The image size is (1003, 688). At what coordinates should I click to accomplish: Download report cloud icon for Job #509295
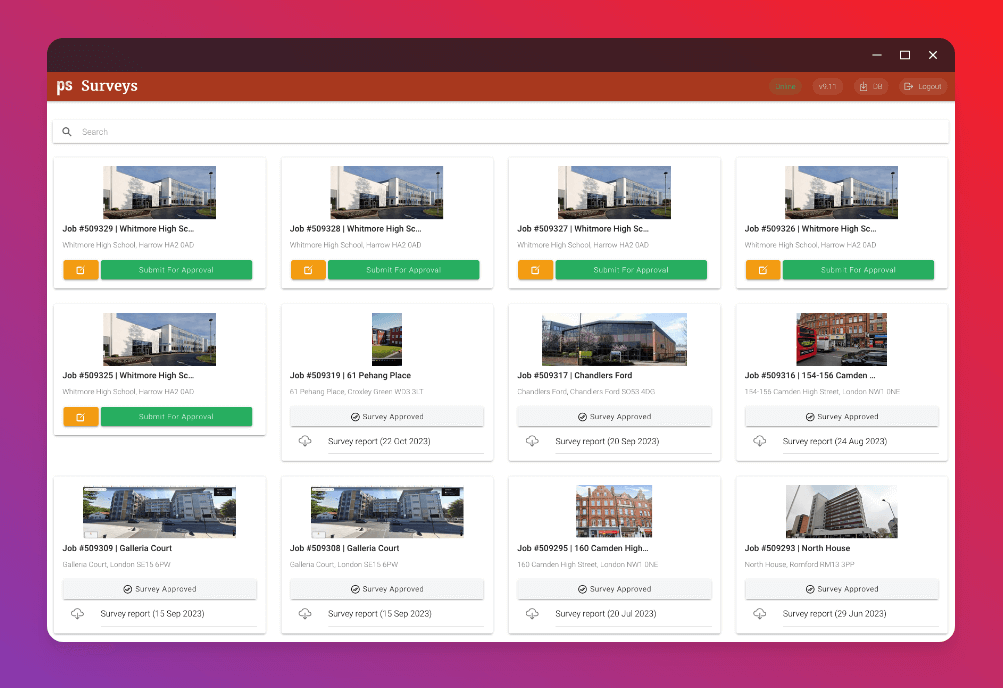pyautogui.click(x=532, y=614)
